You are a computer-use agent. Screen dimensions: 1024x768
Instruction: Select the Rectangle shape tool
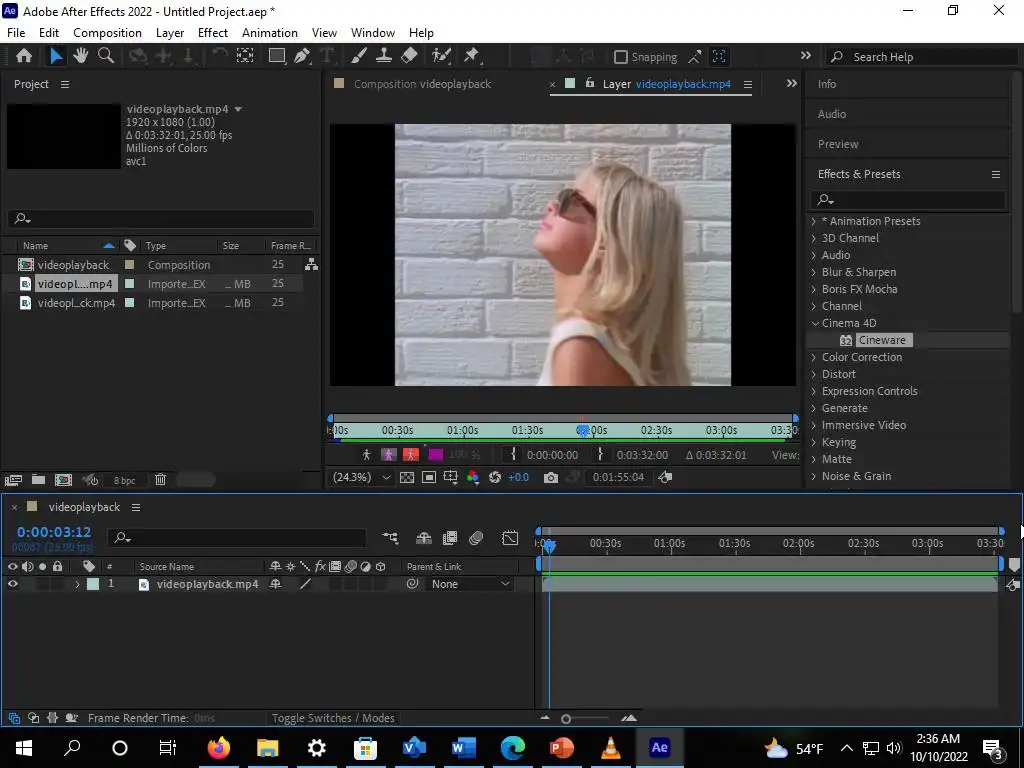(277, 56)
